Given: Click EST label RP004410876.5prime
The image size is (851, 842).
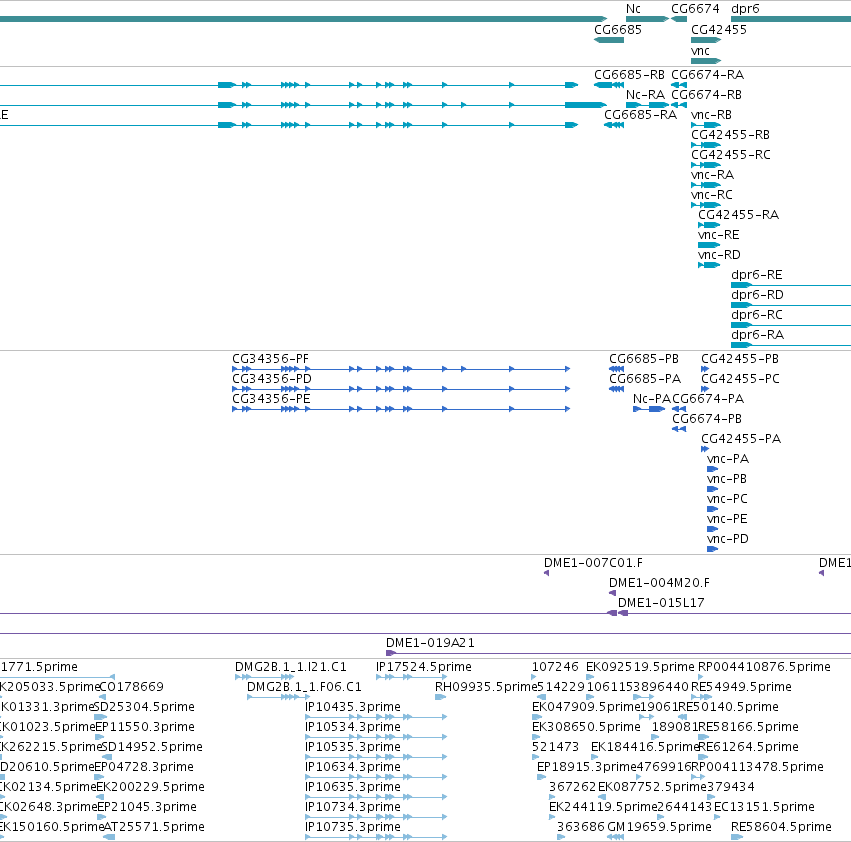Looking at the screenshot, I should (764, 667).
